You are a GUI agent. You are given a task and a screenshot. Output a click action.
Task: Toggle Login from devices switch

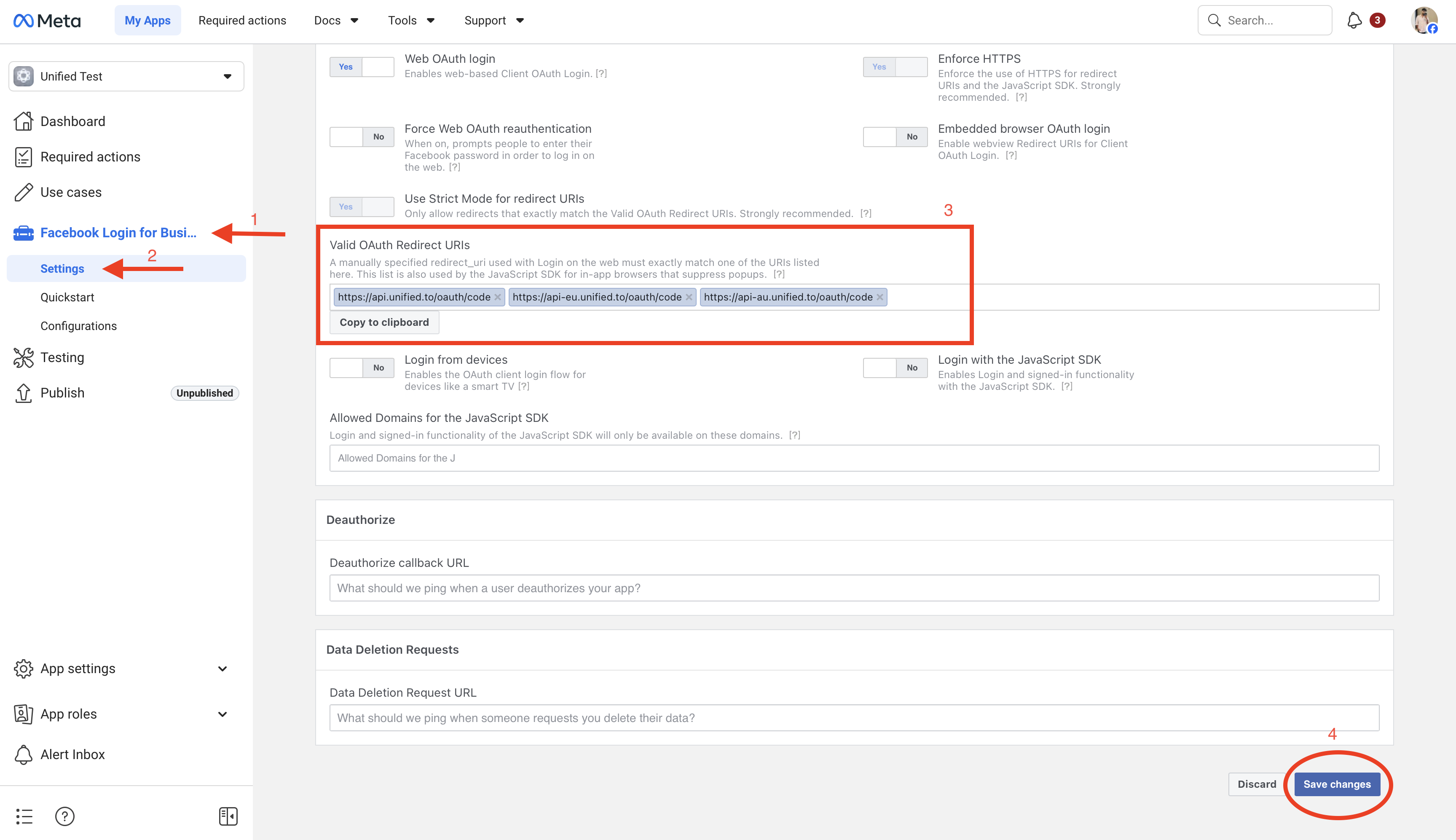pos(362,368)
